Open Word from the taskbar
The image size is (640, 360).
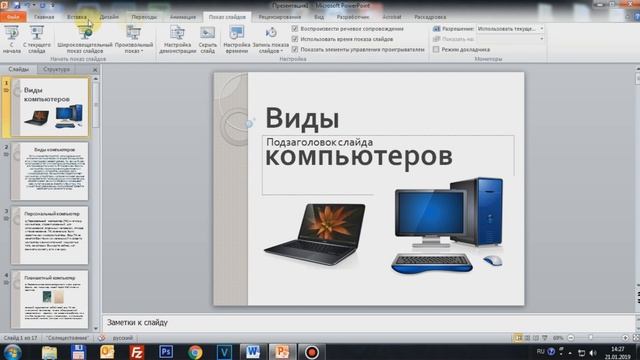tap(253, 352)
